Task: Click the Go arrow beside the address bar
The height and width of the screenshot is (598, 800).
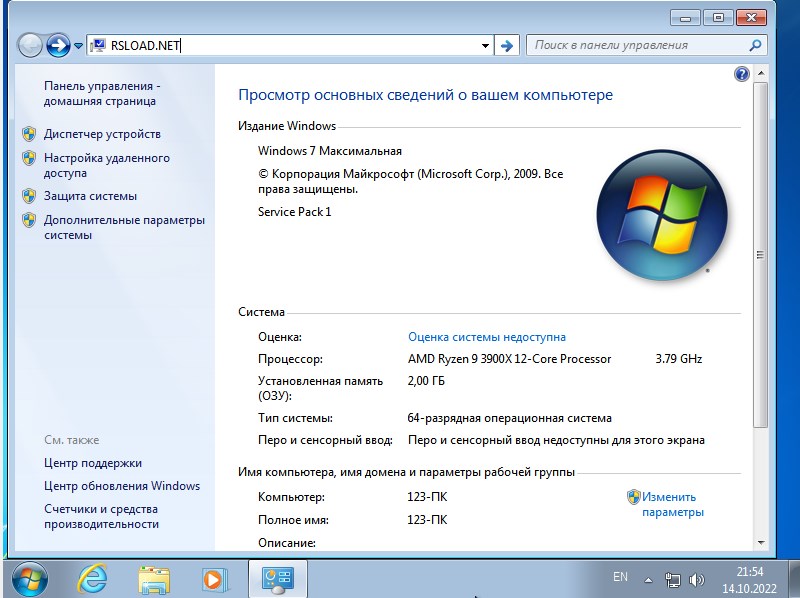Action: point(507,46)
